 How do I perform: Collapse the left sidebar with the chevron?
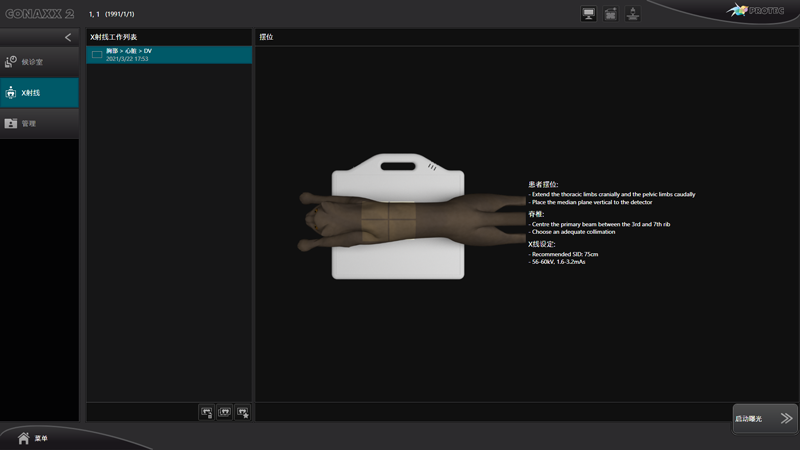pyautogui.click(x=68, y=37)
